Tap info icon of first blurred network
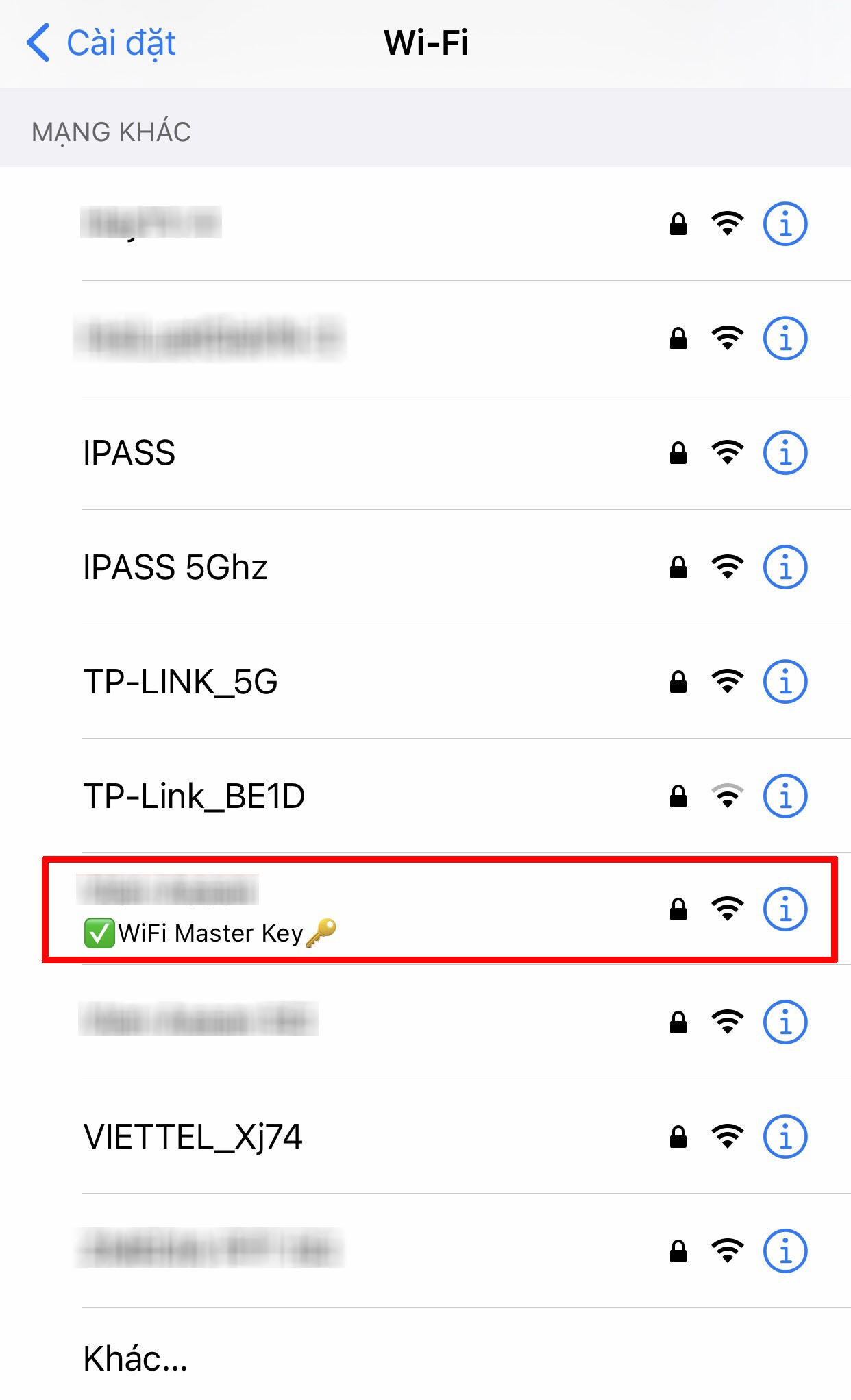The width and height of the screenshot is (851, 1400). pyautogui.click(x=785, y=224)
